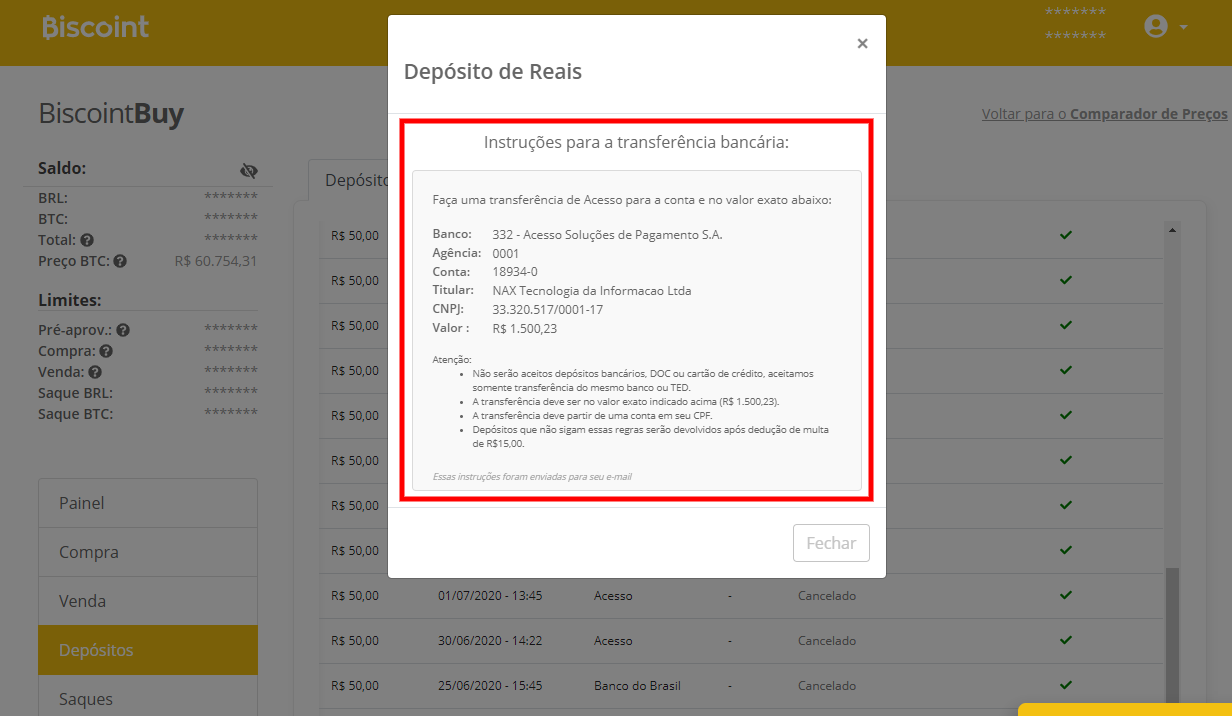Show help icon next to Pré-aprov.
Image resolution: width=1232 pixels, height=716 pixels.
pos(123,330)
